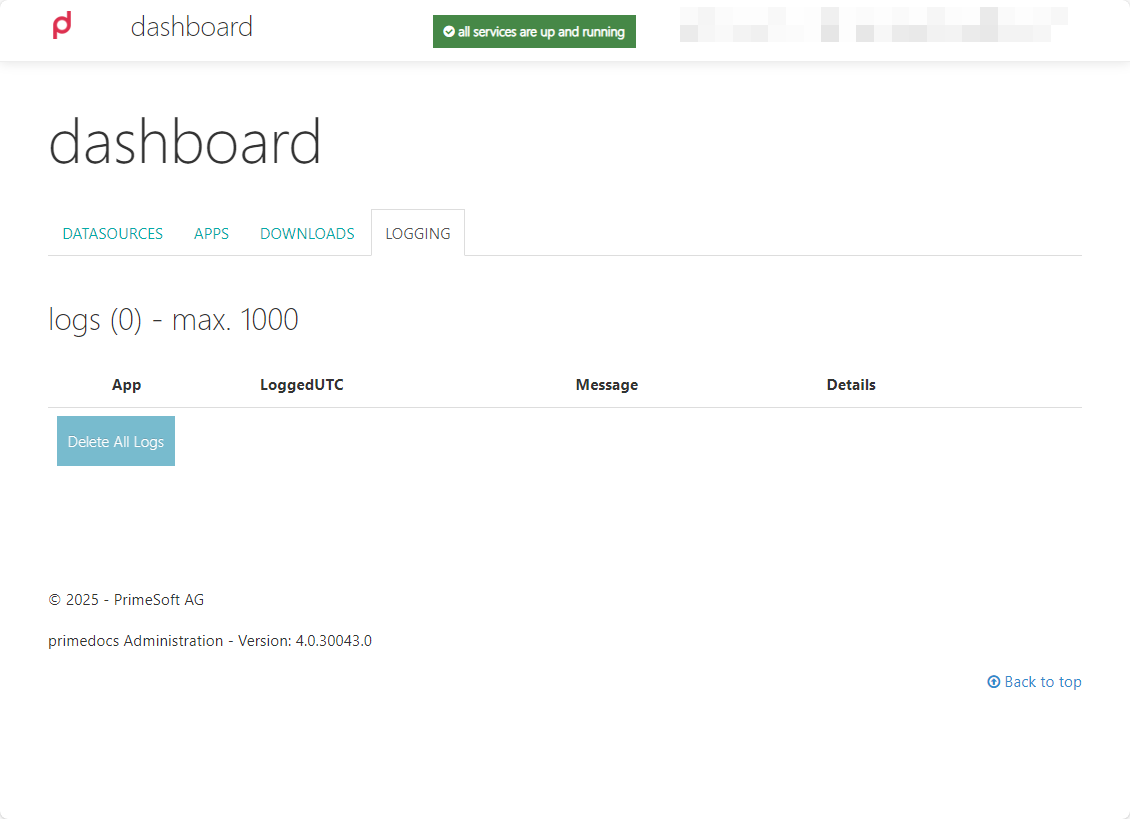Click the circled up-arrow icon
Screen dimensions: 1130x819
point(994,682)
